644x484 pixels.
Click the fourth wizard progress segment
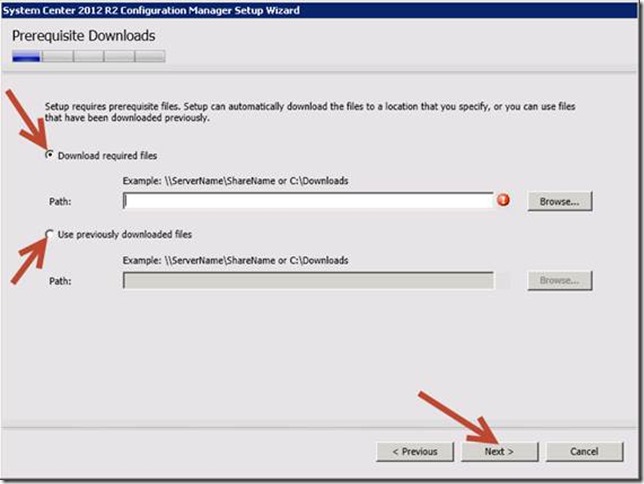coord(119,57)
